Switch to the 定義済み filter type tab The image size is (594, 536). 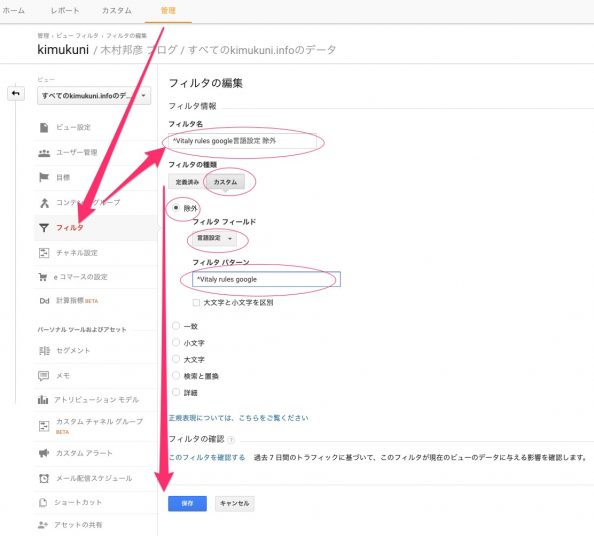point(187,182)
